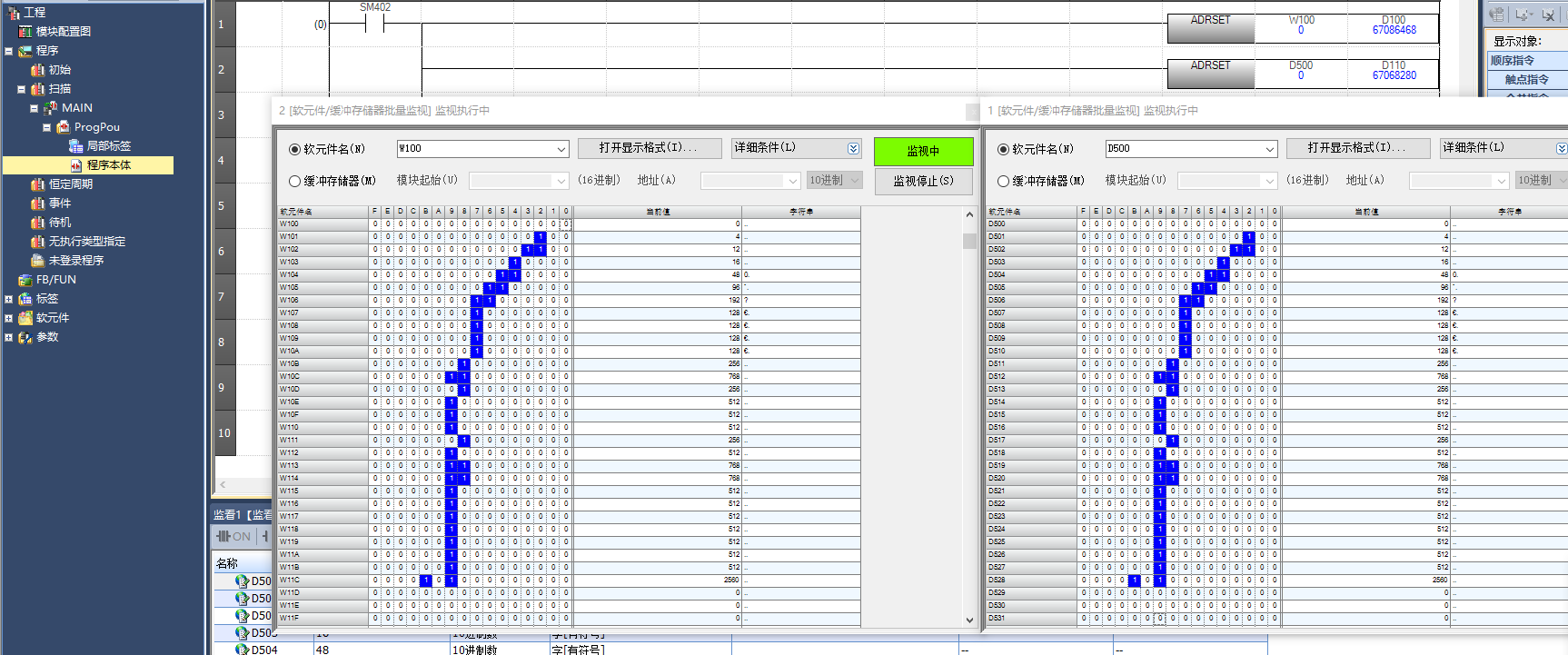Open the W100 device name dropdown
Screen dimensions: 1568x655
coord(561,149)
